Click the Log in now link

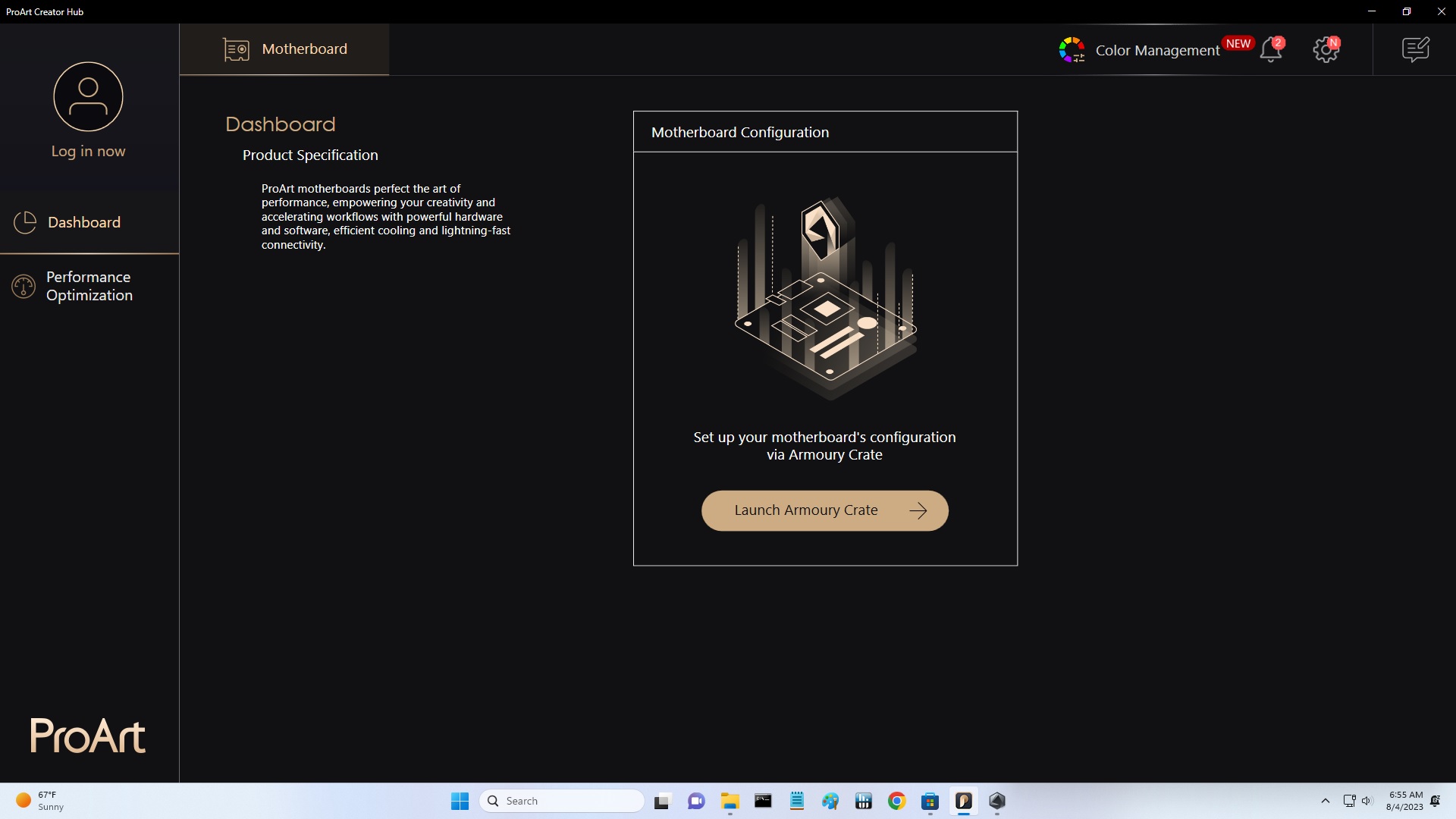(x=88, y=151)
